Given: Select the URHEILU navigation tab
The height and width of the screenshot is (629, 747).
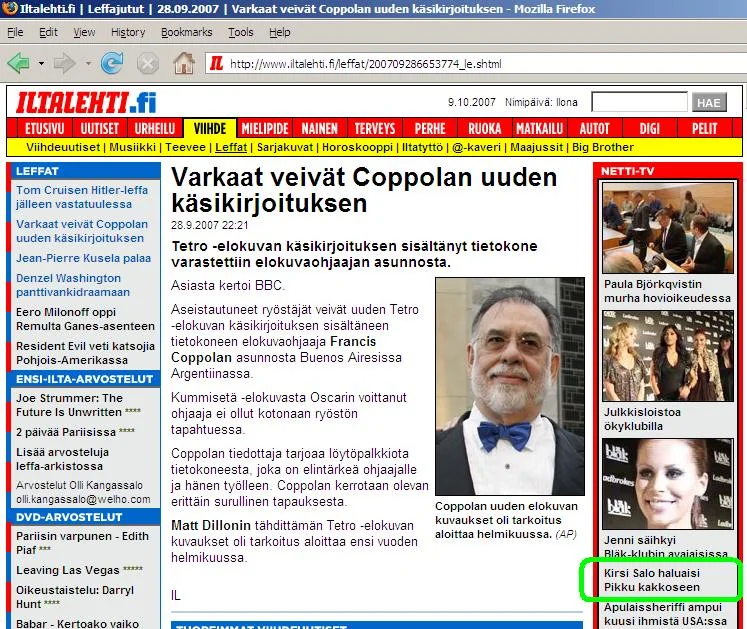Looking at the screenshot, I should (154, 129).
